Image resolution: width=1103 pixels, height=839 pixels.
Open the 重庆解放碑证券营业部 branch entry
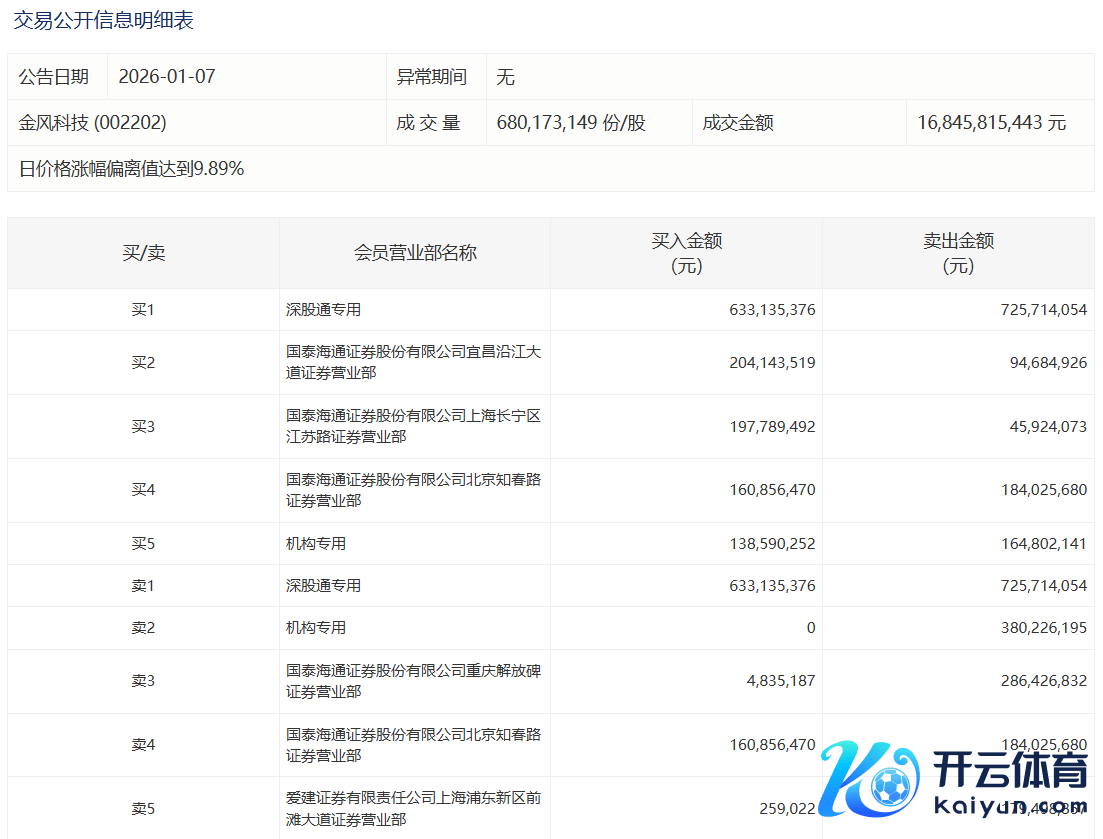click(413, 680)
